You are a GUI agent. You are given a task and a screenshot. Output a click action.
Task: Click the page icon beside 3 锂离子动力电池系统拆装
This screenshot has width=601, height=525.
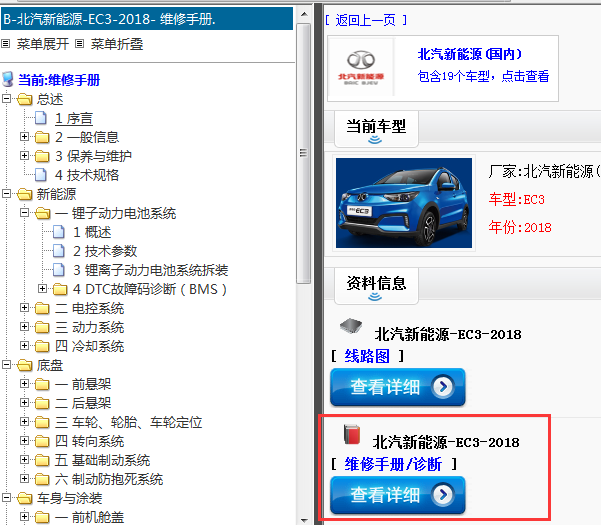coord(59,270)
